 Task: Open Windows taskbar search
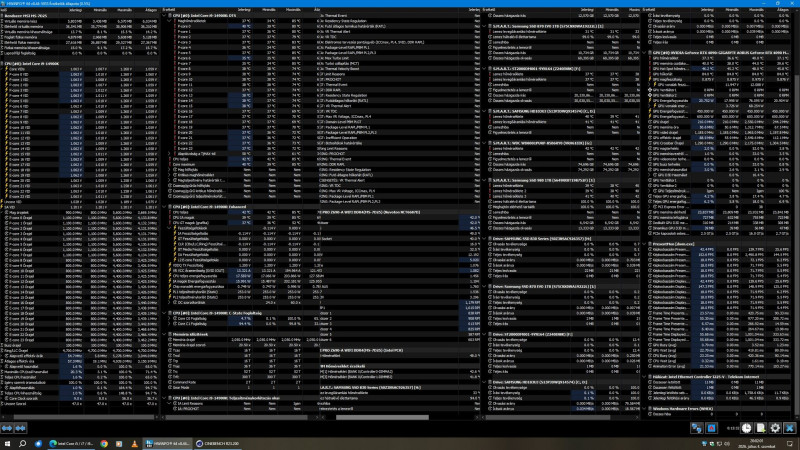22,444
